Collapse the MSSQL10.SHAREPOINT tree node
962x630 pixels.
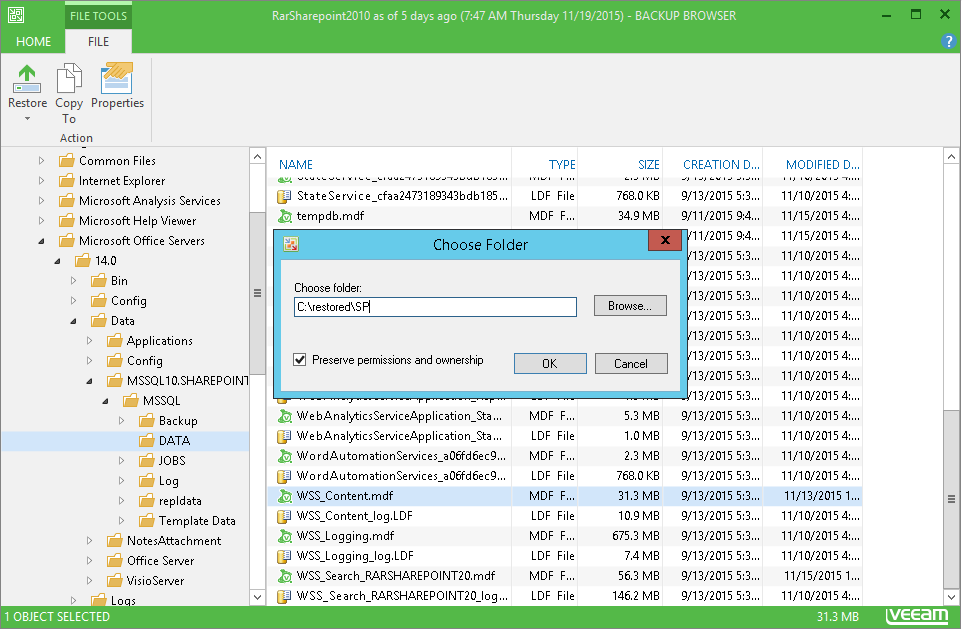click(89, 381)
